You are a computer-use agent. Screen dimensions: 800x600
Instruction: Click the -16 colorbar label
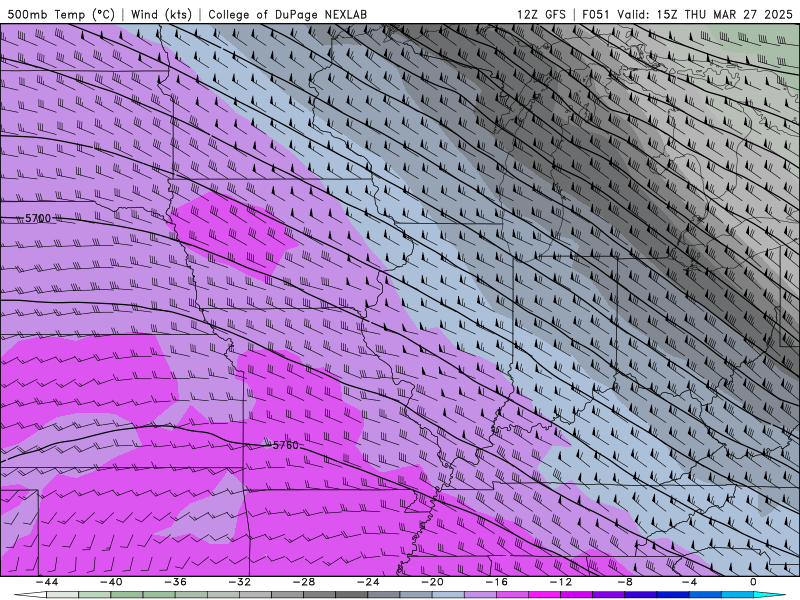coord(496,582)
